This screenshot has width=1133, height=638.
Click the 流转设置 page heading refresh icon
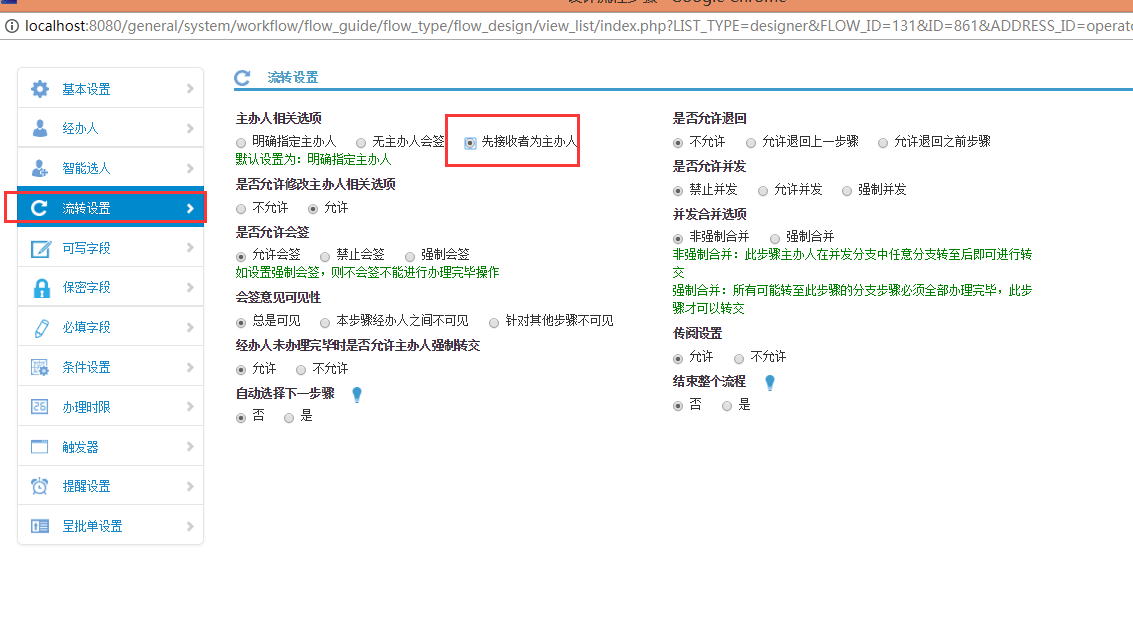[x=242, y=78]
